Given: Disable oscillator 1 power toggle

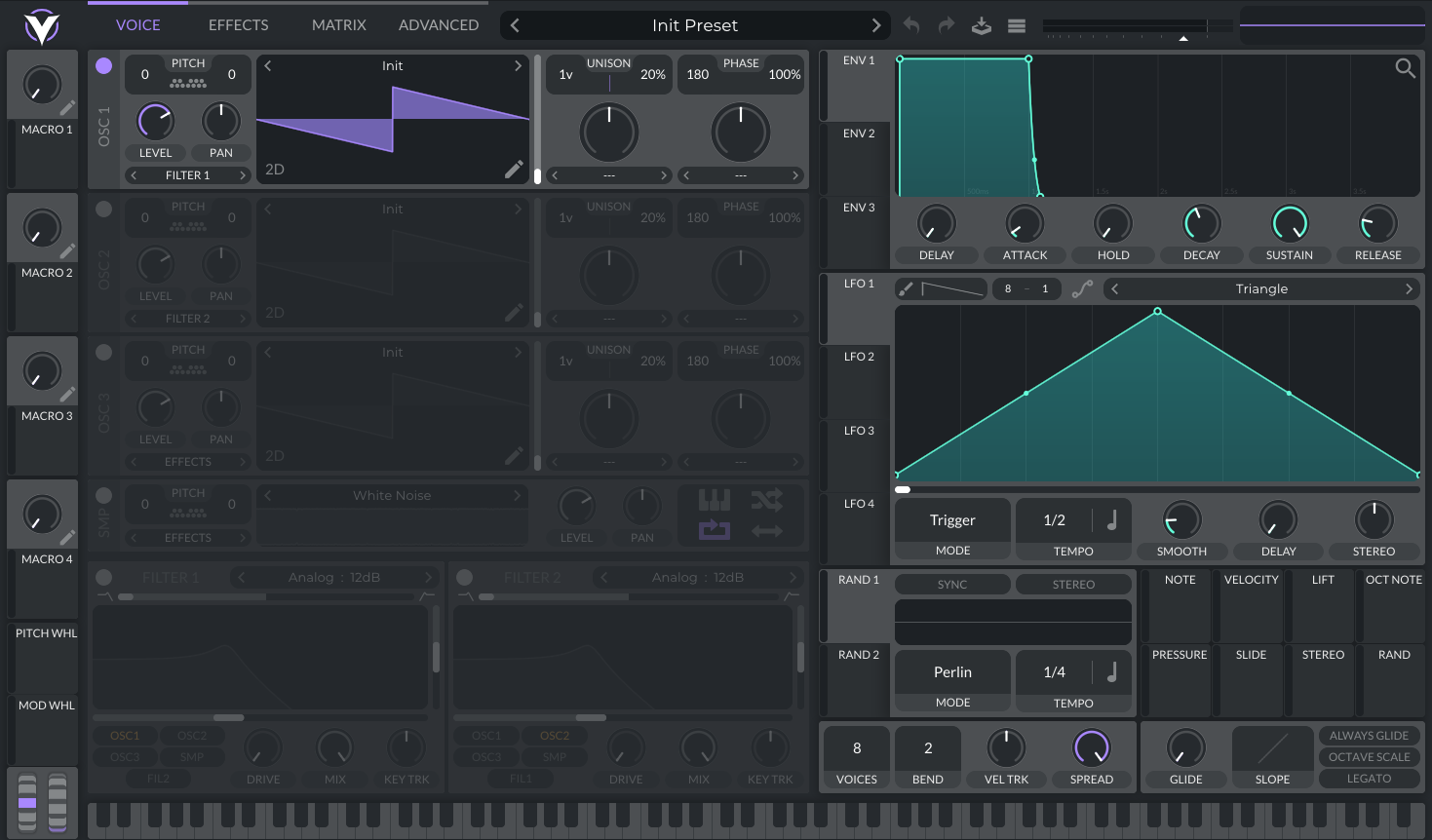Looking at the screenshot, I should pyautogui.click(x=104, y=65).
